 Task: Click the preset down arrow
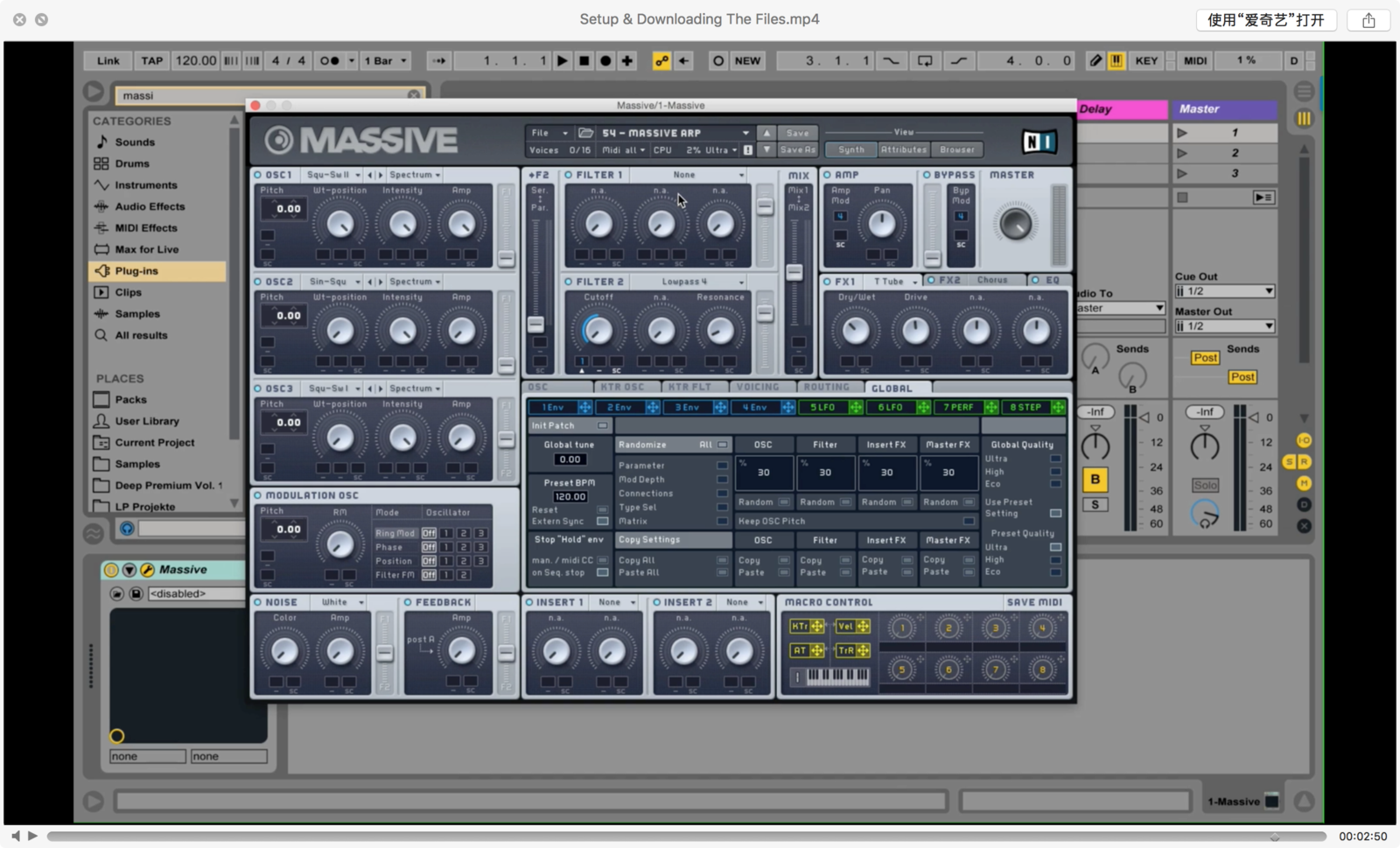coord(766,150)
